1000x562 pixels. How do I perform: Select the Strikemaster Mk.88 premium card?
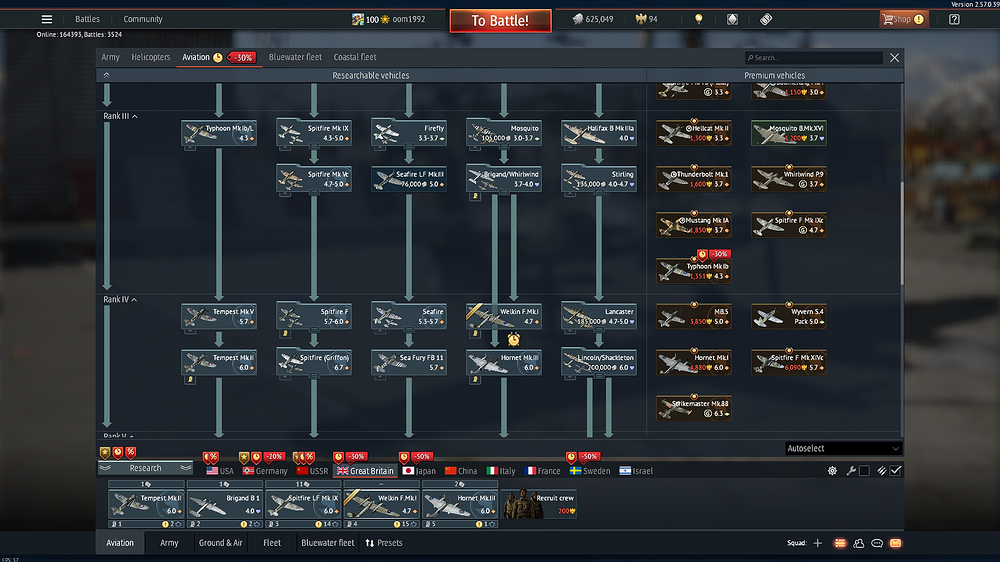click(x=694, y=408)
